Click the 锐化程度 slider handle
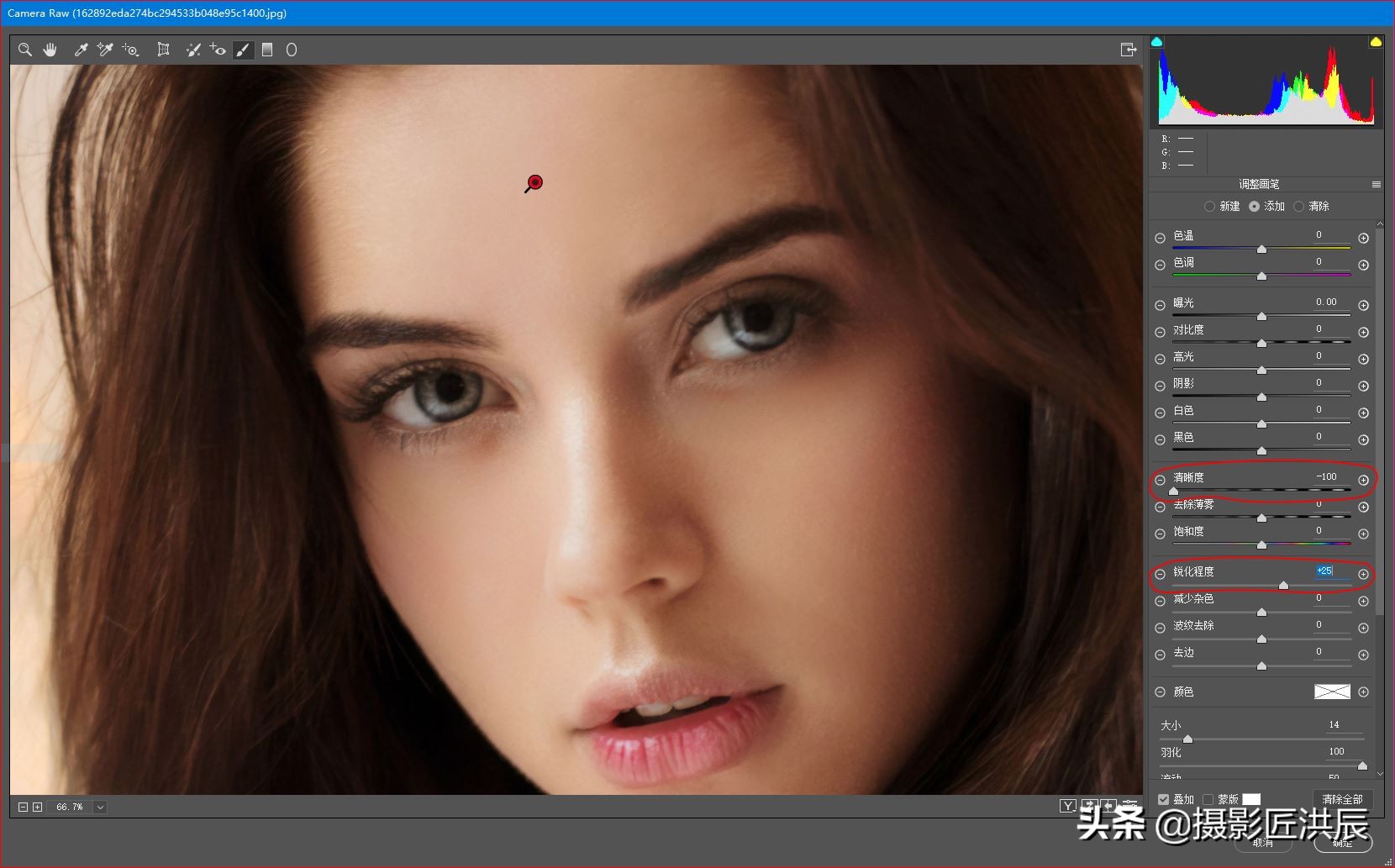Image resolution: width=1395 pixels, height=868 pixels. point(1283,586)
